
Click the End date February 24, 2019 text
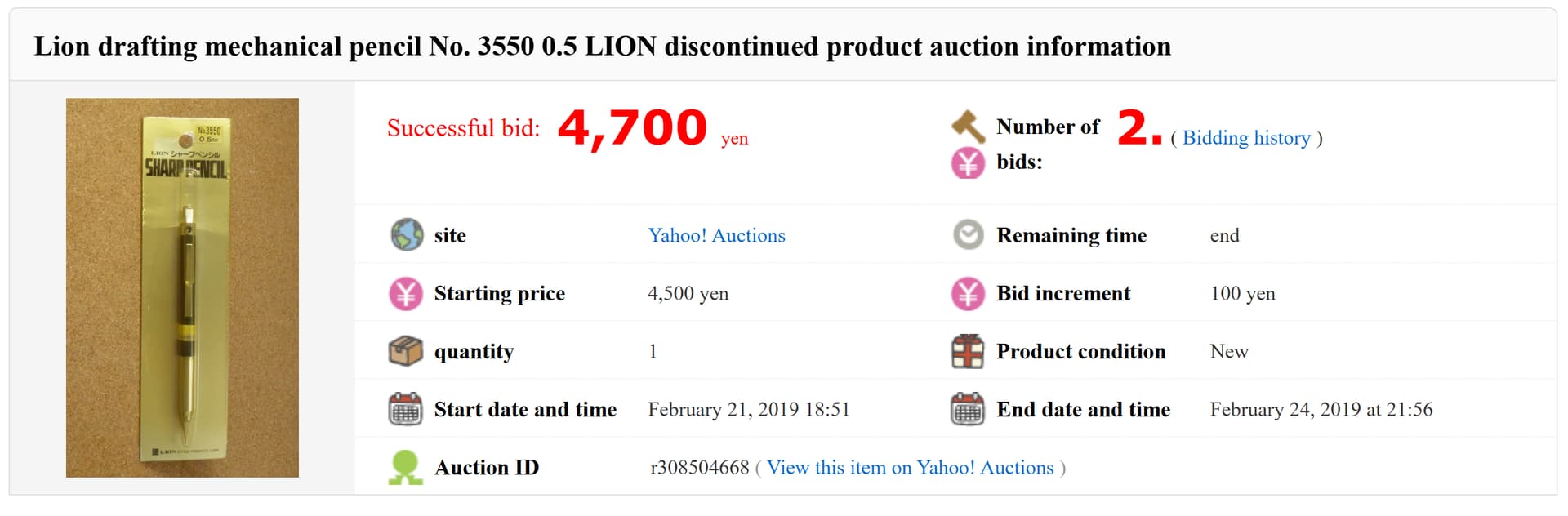click(1321, 410)
